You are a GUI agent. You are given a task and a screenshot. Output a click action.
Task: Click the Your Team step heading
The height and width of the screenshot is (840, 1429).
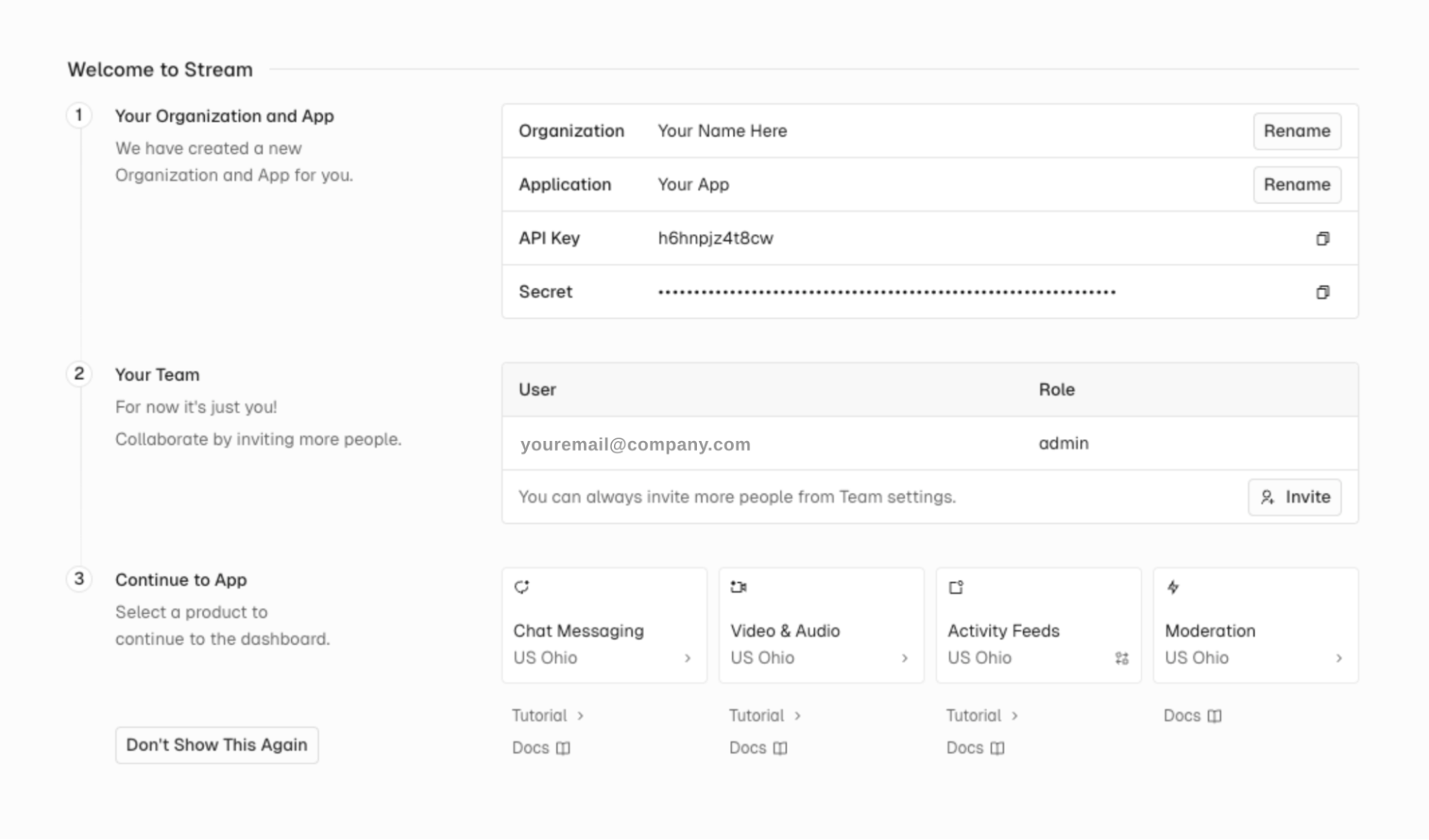[157, 375]
